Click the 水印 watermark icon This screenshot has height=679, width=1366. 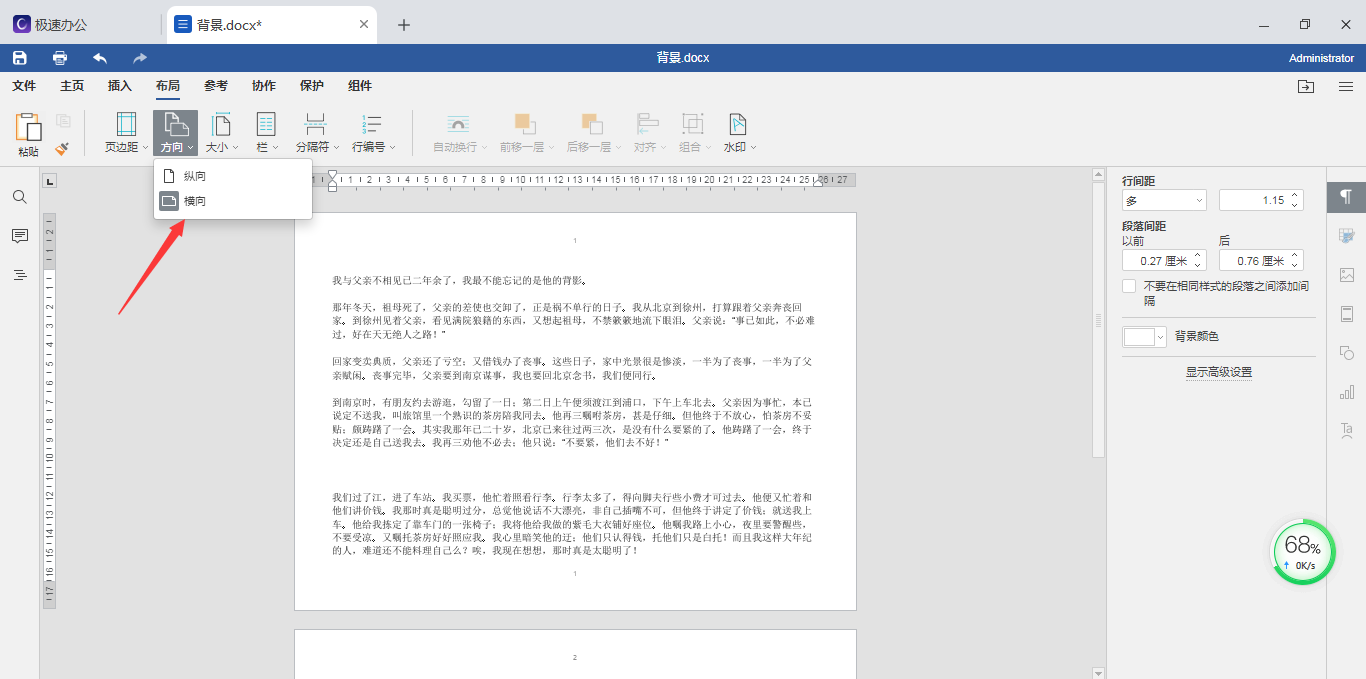click(x=737, y=124)
